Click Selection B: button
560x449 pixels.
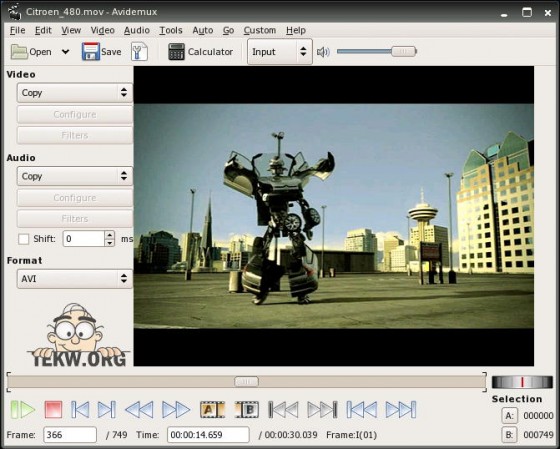pyautogui.click(x=510, y=435)
